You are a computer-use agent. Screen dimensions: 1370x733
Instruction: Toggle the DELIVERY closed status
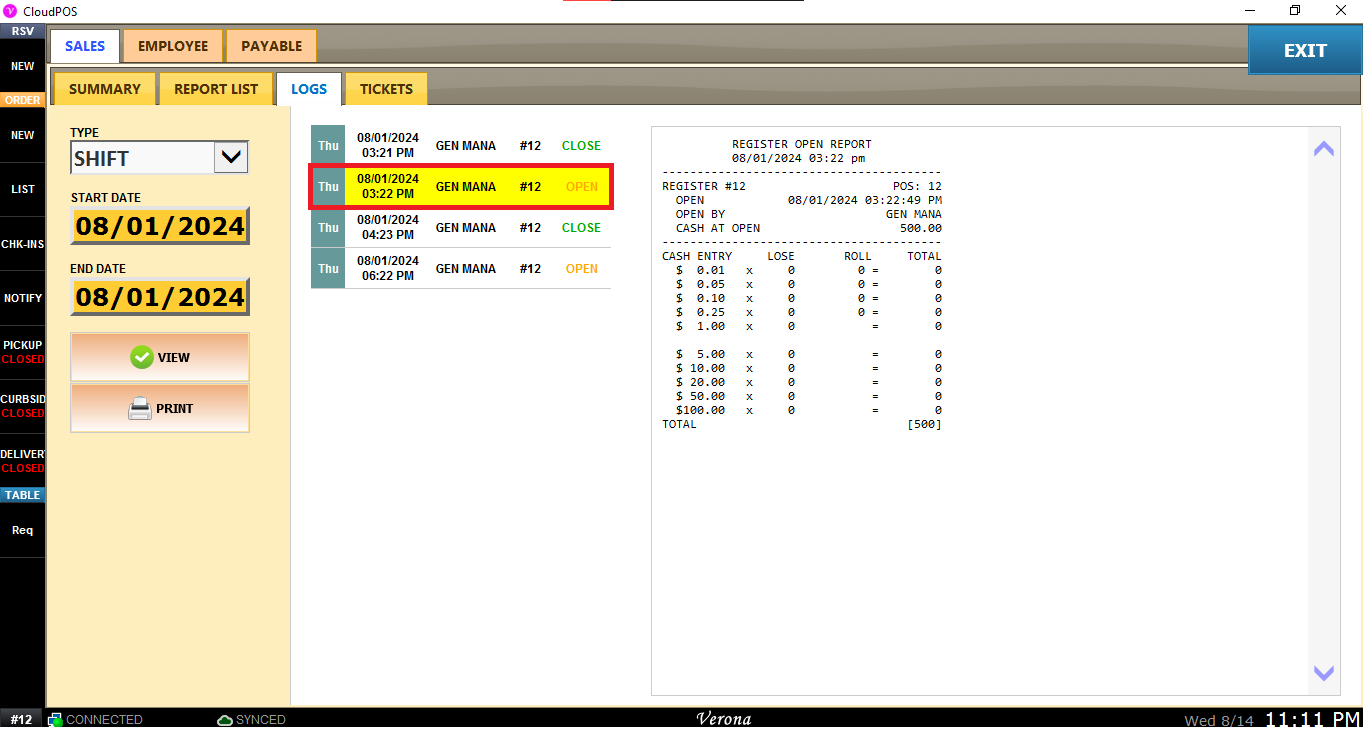click(x=22, y=461)
